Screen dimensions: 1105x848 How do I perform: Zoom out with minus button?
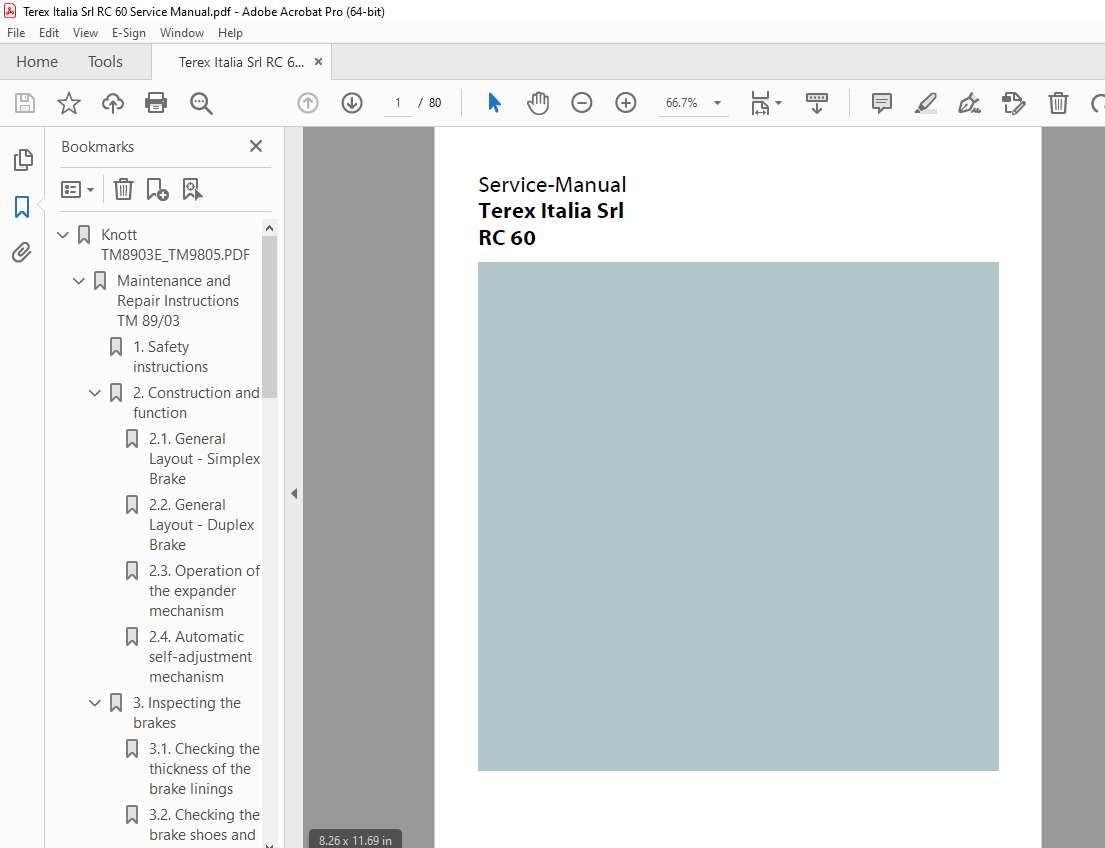[x=581, y=103]
